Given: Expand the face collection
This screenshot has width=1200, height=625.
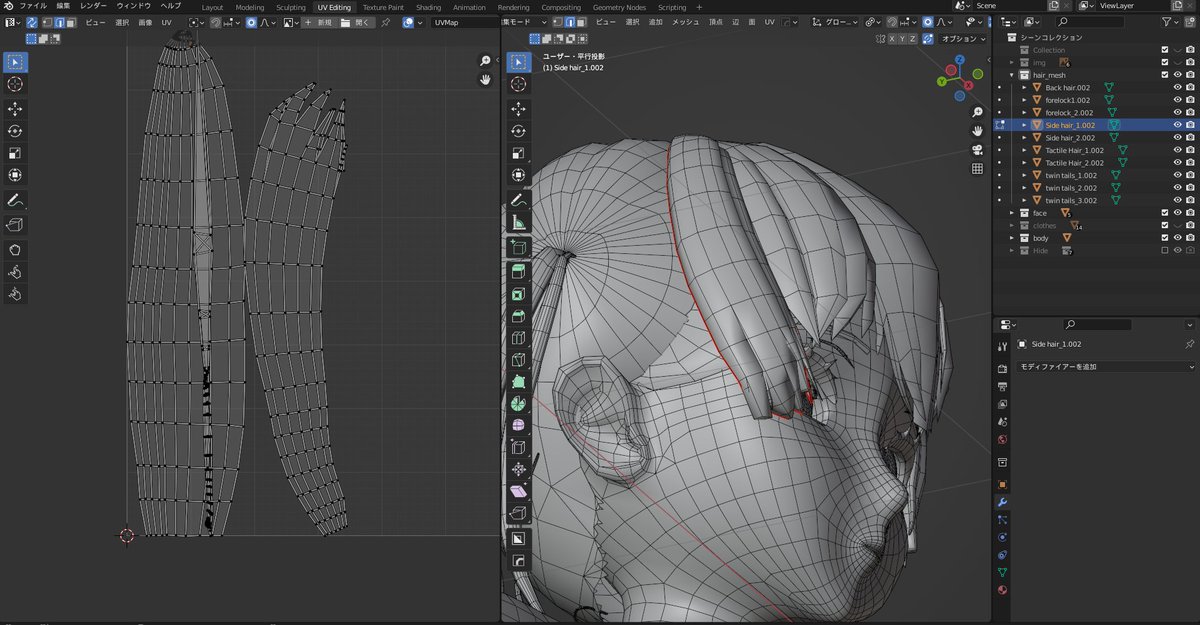Looking at the screenshot, I should pyautogui.click(x=1012, y=213).
